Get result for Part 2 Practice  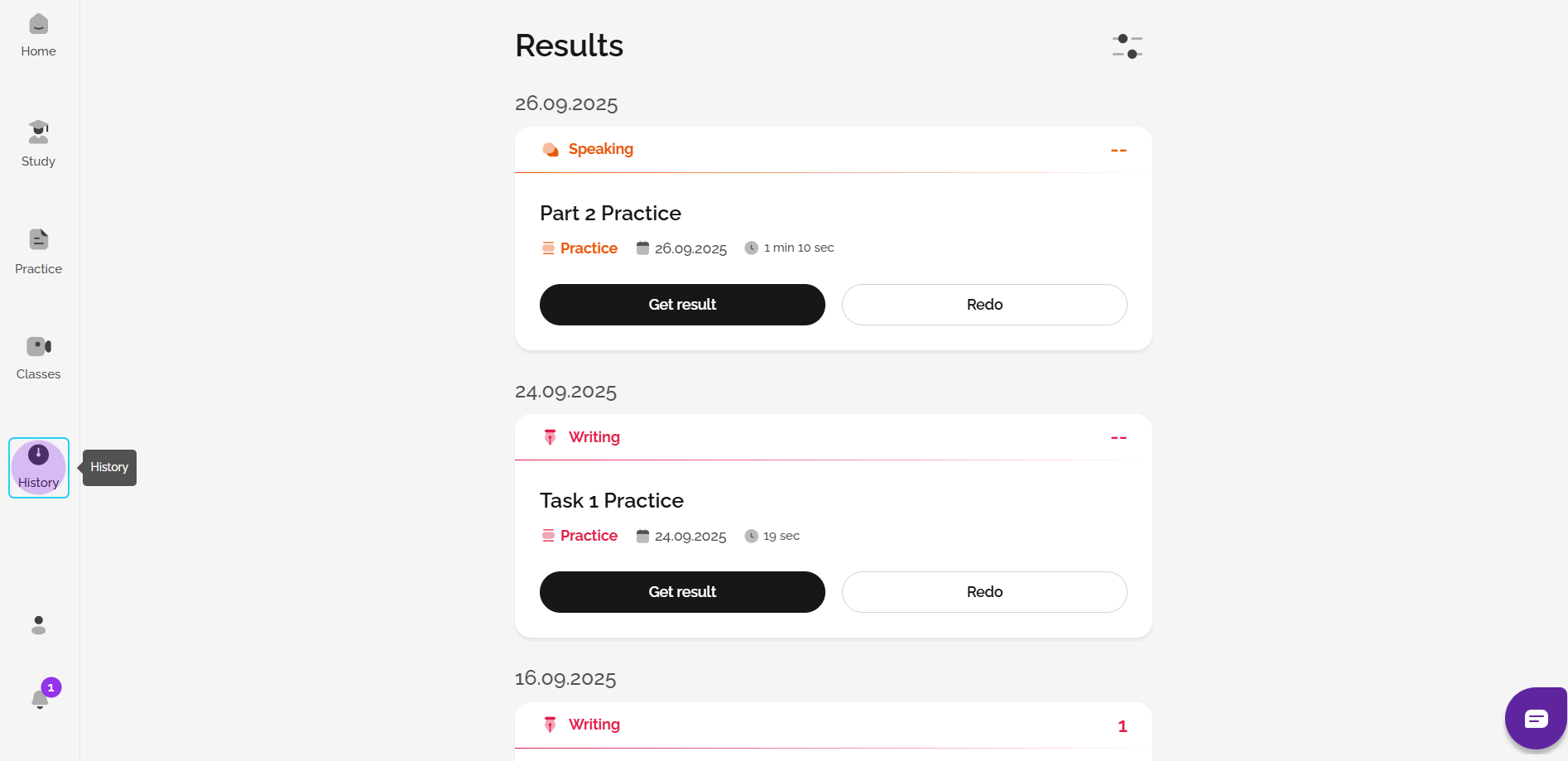[682, 305]
